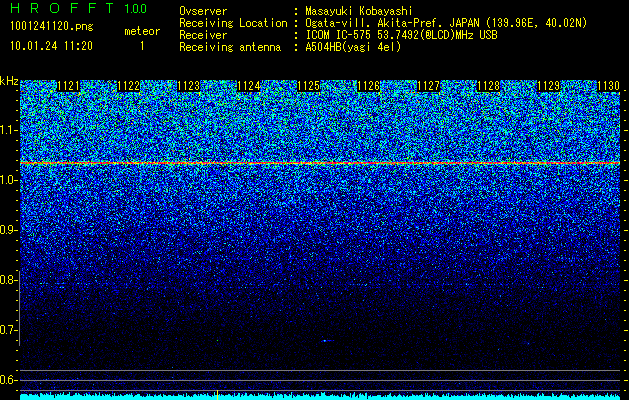Select the filename 1001241120.png
The height and width of the screenshot is (400, 629).
click(x=52, y=26)
